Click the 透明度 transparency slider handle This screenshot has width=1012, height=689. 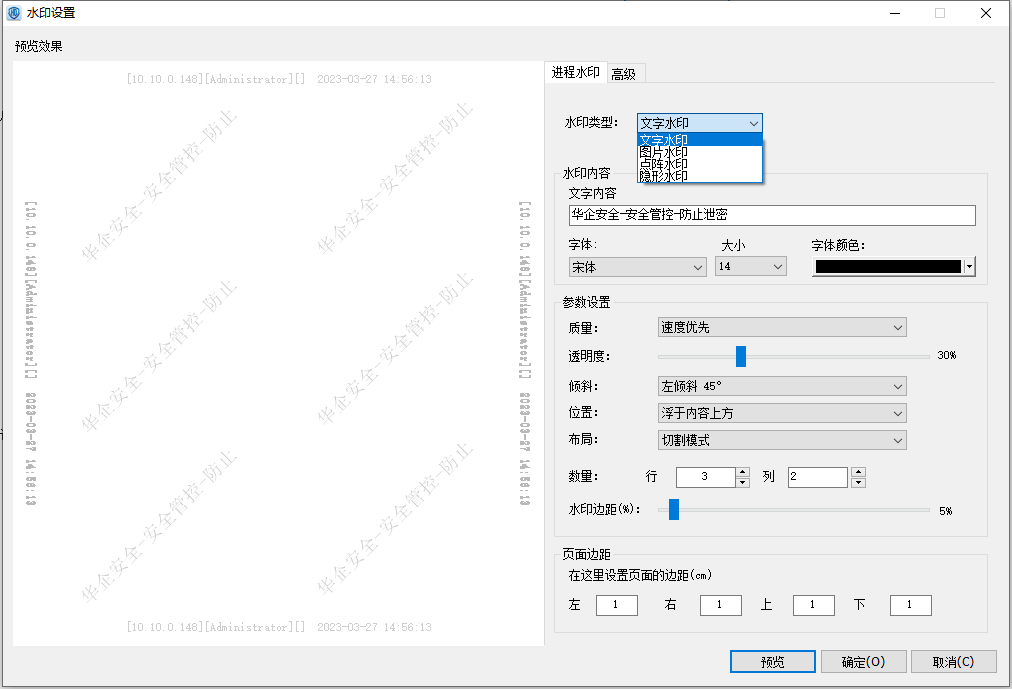click(x=741, y=356)
